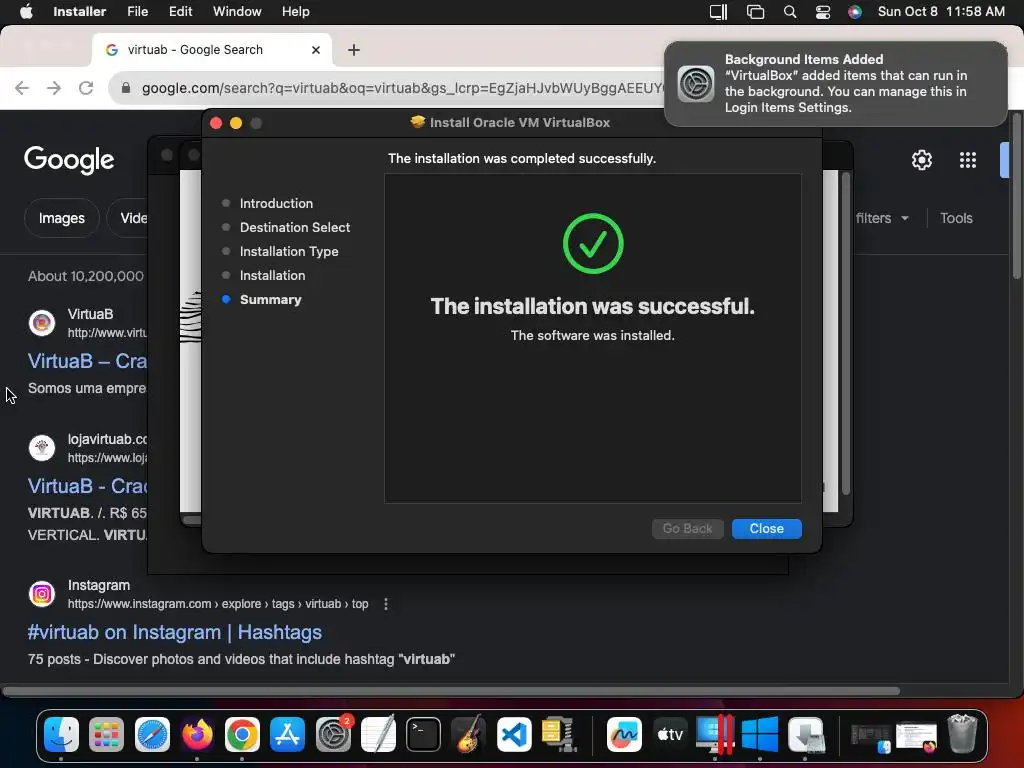The width and height of the screenshot is (1024, 768).
Task: Open the App Store dock icon
Action: [287, 735]
